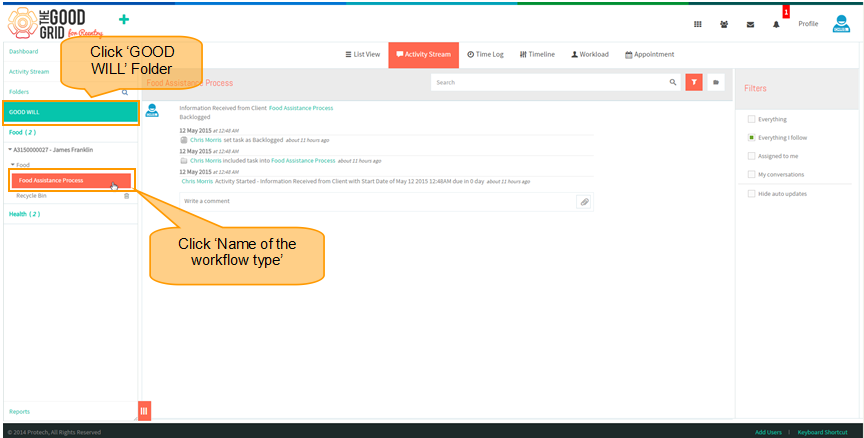Image resolution: width=864 pixels, height=438 pixels.
Task: Click the orange sidebar collapse handle
Action: coord(144,410)
